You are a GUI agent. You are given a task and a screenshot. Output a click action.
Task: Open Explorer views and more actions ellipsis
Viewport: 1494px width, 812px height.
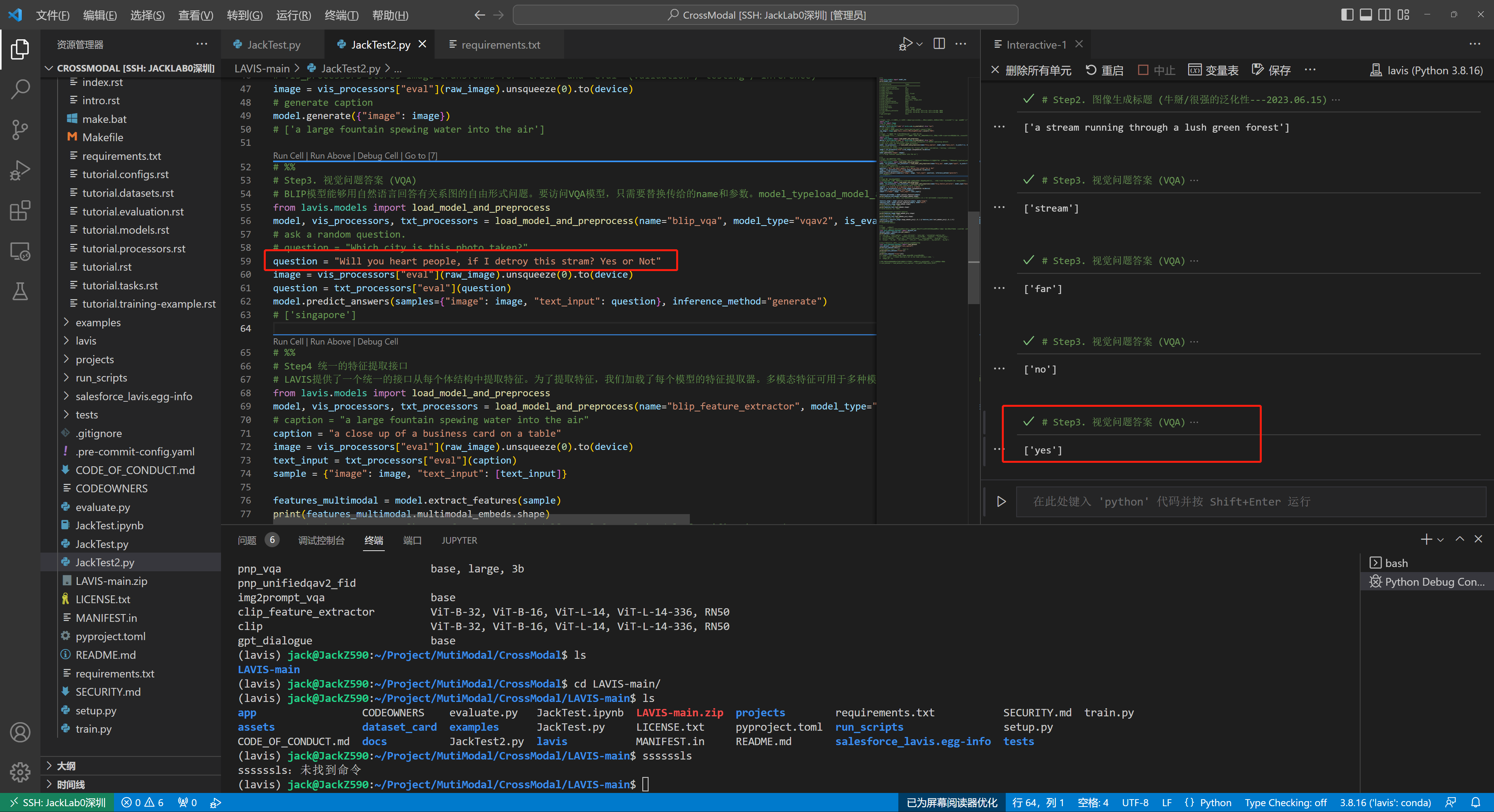click(202, 44)
